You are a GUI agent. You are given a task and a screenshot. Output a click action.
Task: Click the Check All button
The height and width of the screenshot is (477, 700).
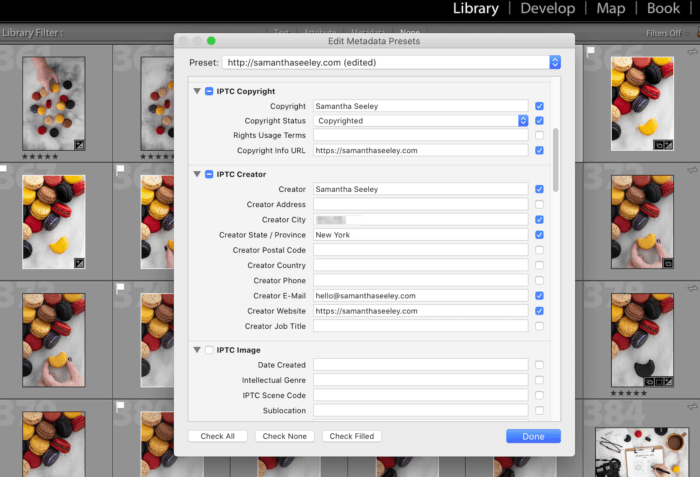217,436
